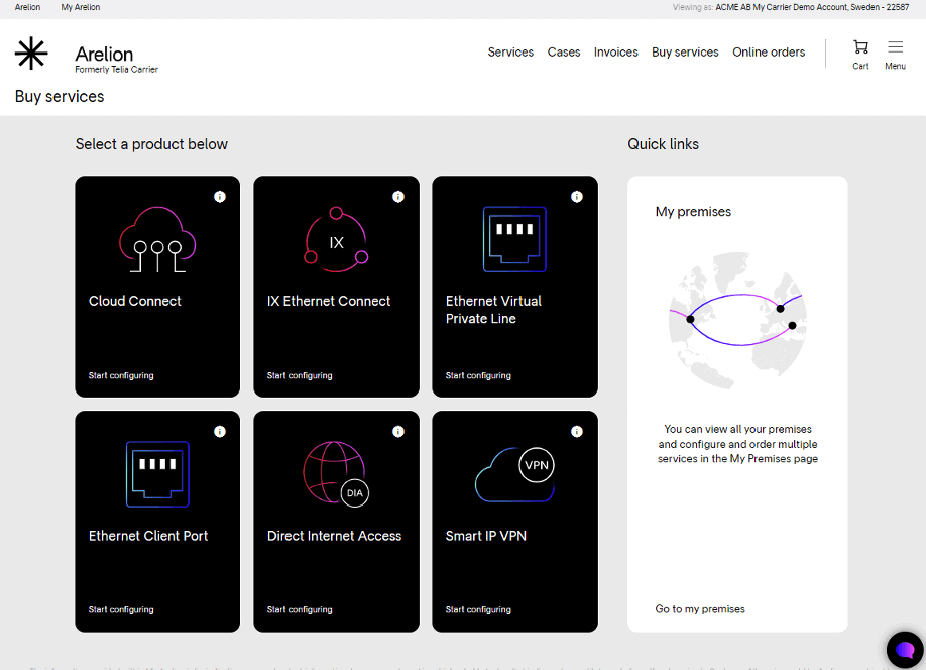
Task: Click the Direct Internet Access card title
Action: (334, 536)
